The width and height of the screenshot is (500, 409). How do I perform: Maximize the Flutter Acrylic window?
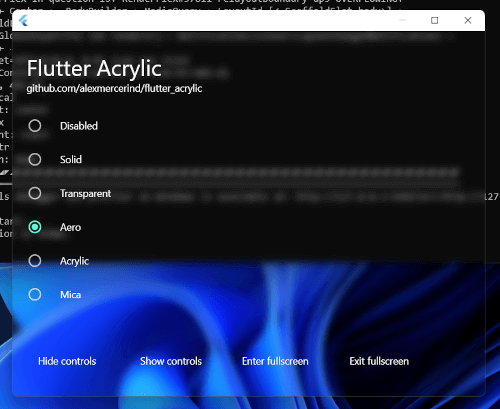pyautogui.click(x=434, y=20)
